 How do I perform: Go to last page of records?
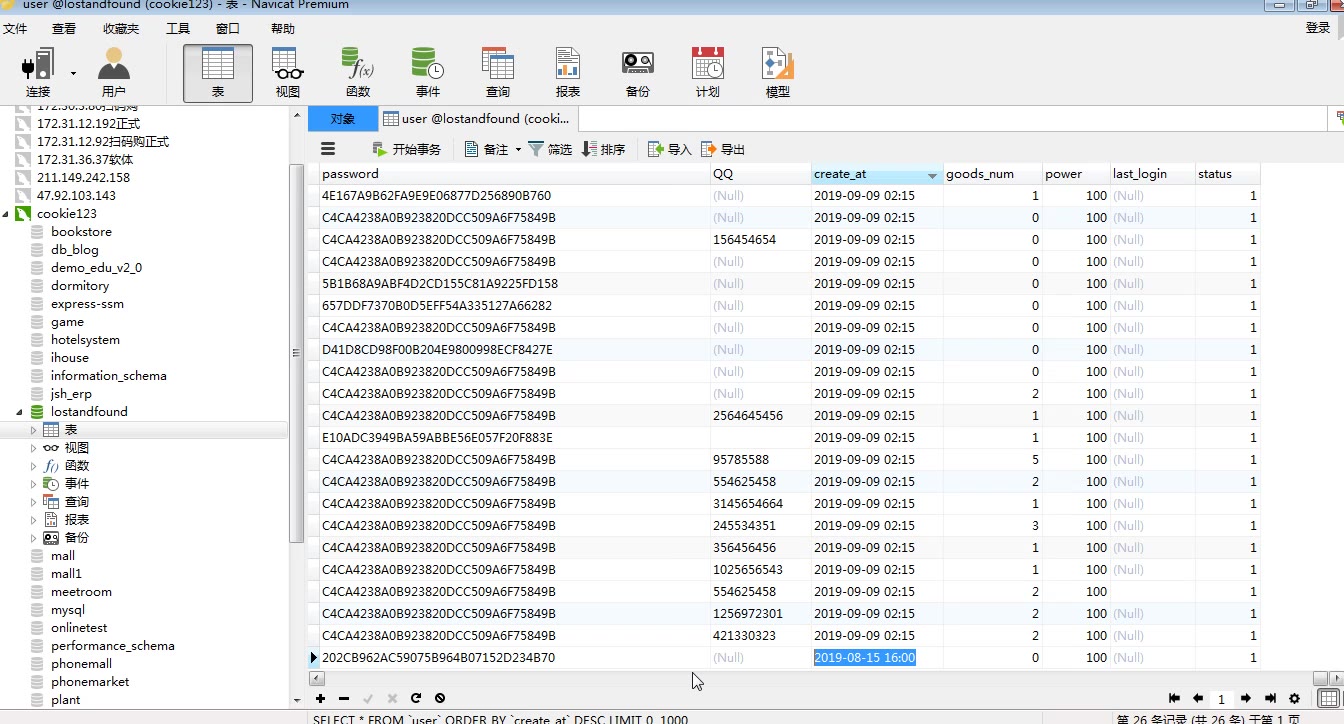click(x=1270, y=698)
